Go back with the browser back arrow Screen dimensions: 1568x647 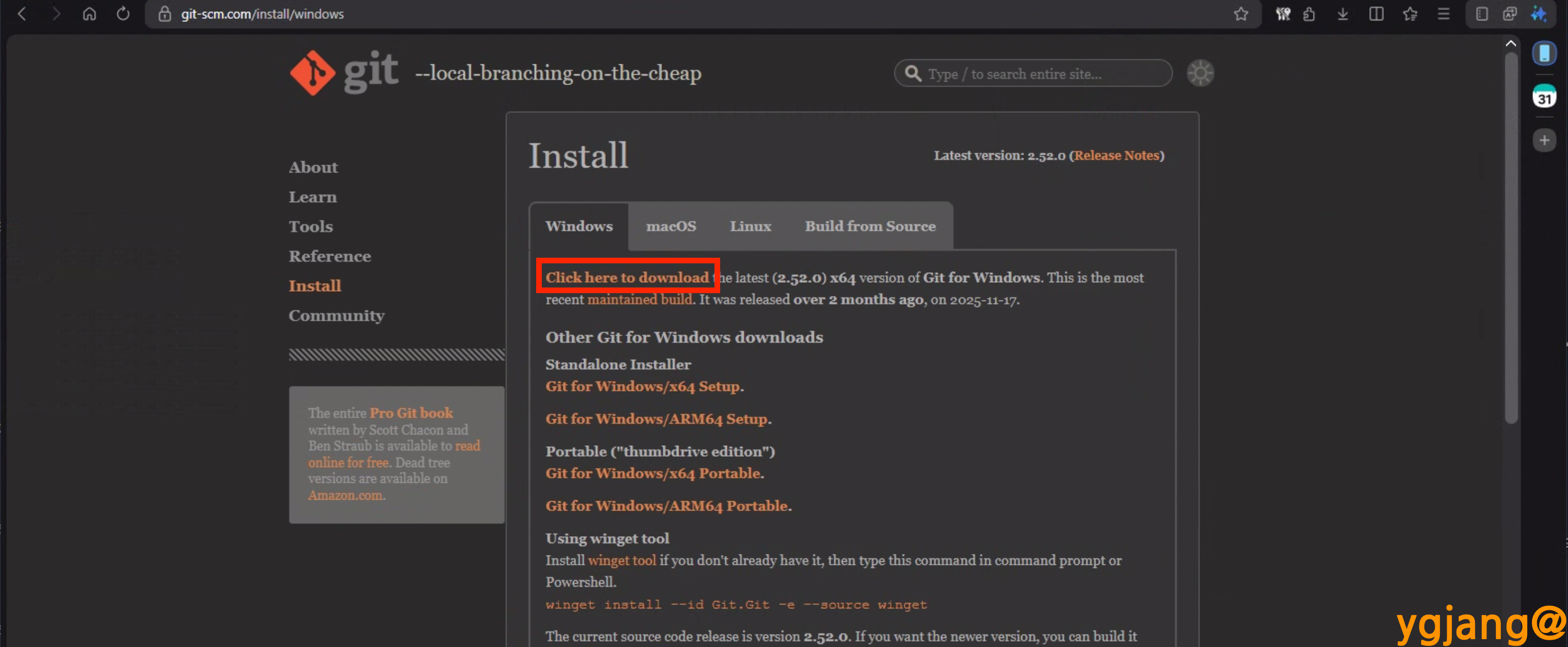click(x=22, y=14)
